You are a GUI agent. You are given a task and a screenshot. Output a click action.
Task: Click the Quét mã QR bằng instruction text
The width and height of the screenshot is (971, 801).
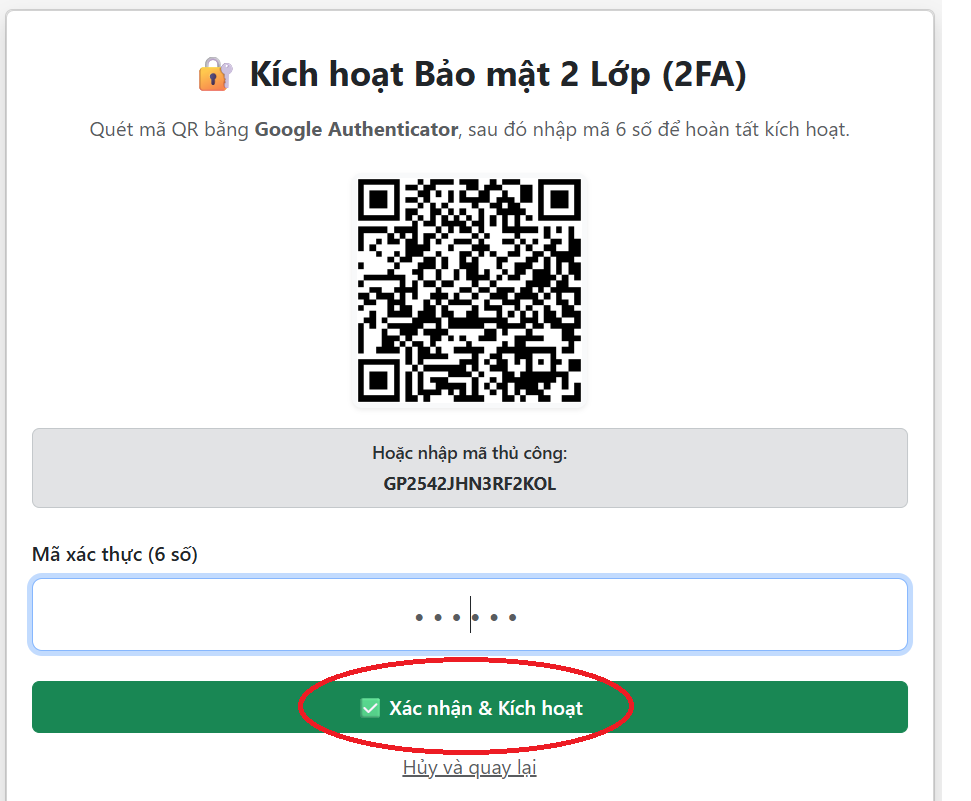point(170,130)
